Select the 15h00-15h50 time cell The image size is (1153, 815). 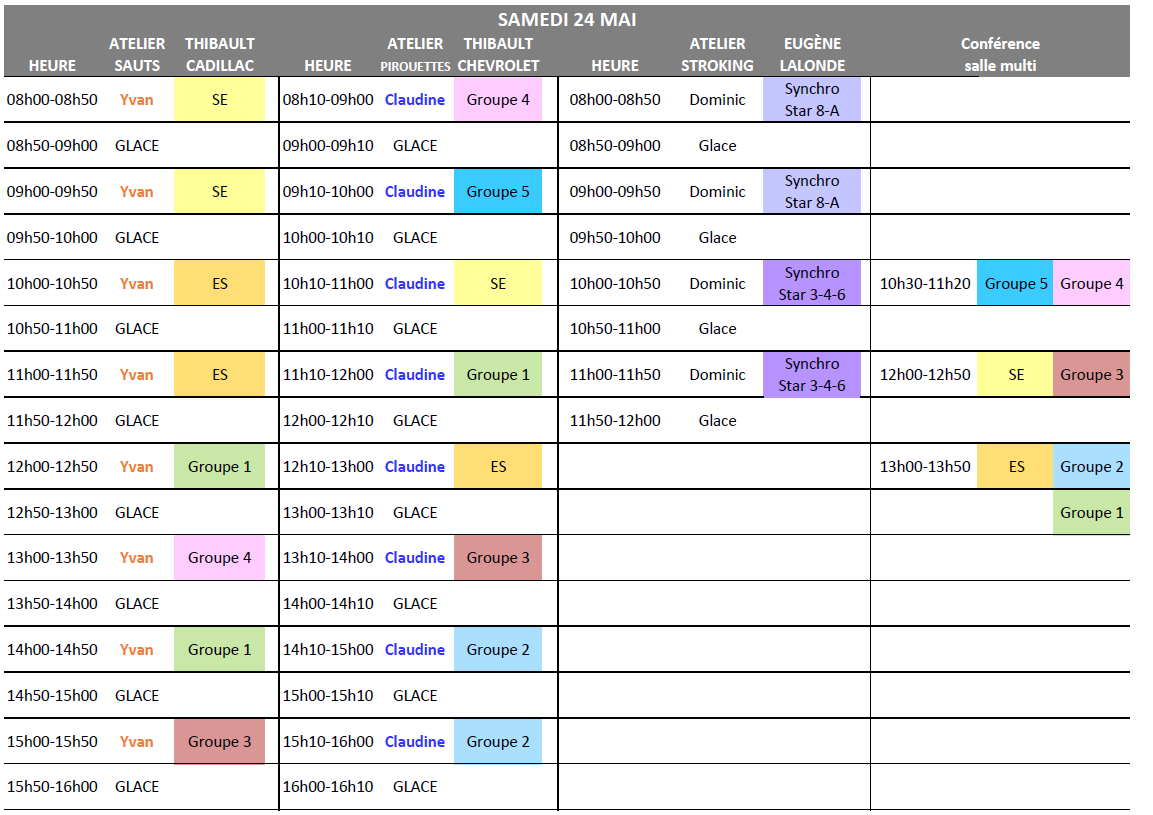click(x=52, y=742)
